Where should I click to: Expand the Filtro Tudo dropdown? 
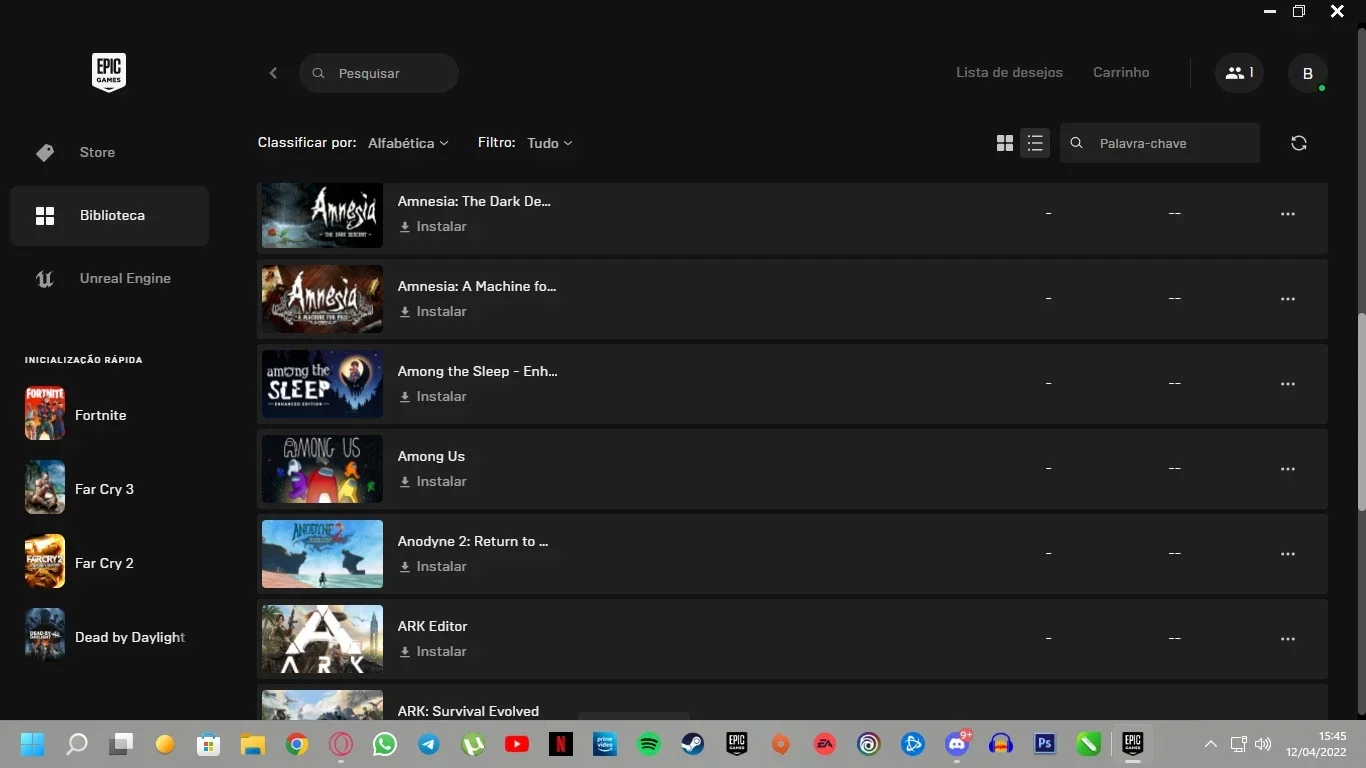point(549,143)
